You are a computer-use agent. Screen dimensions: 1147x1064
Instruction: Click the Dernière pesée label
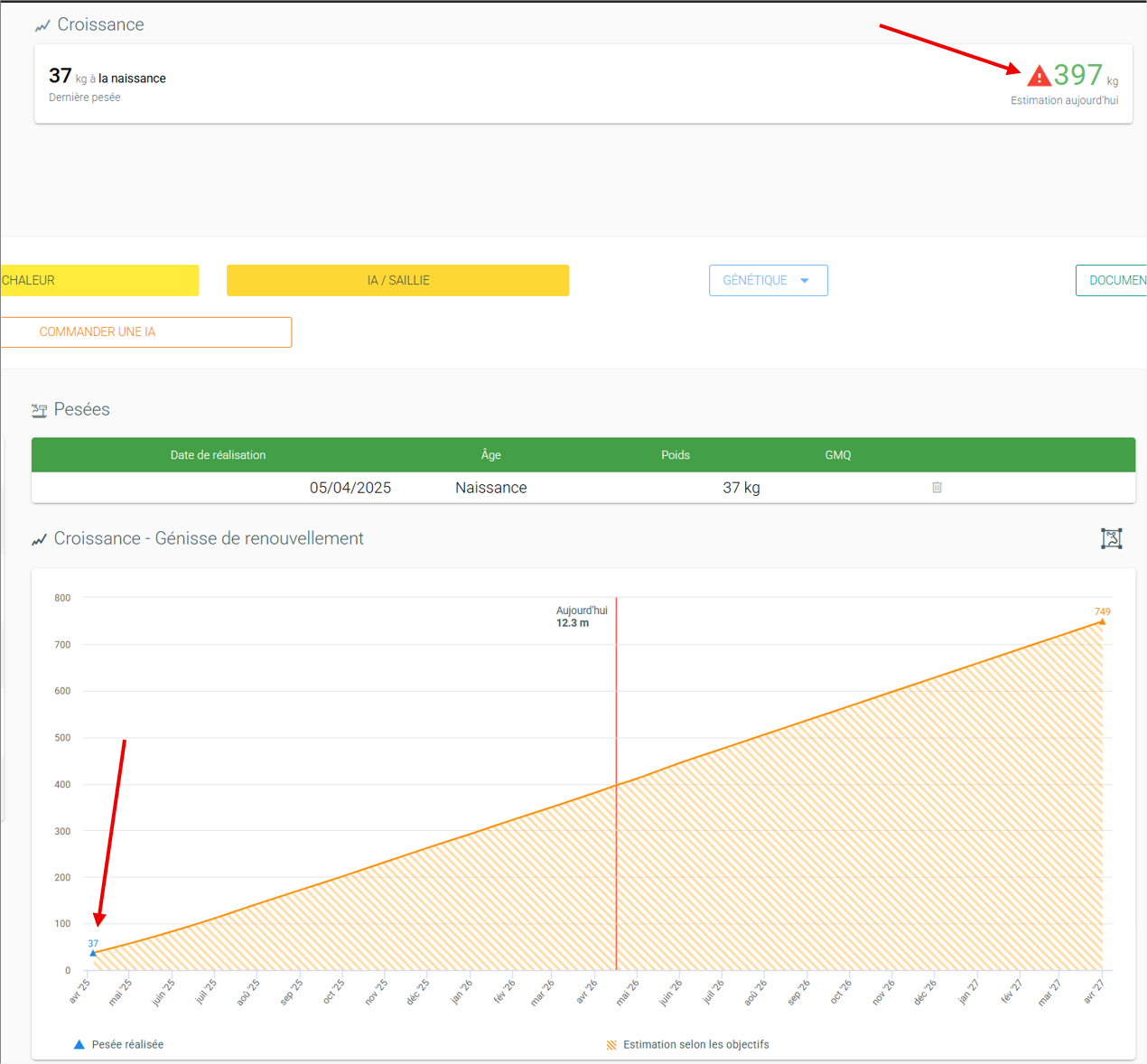coord(85,98)
